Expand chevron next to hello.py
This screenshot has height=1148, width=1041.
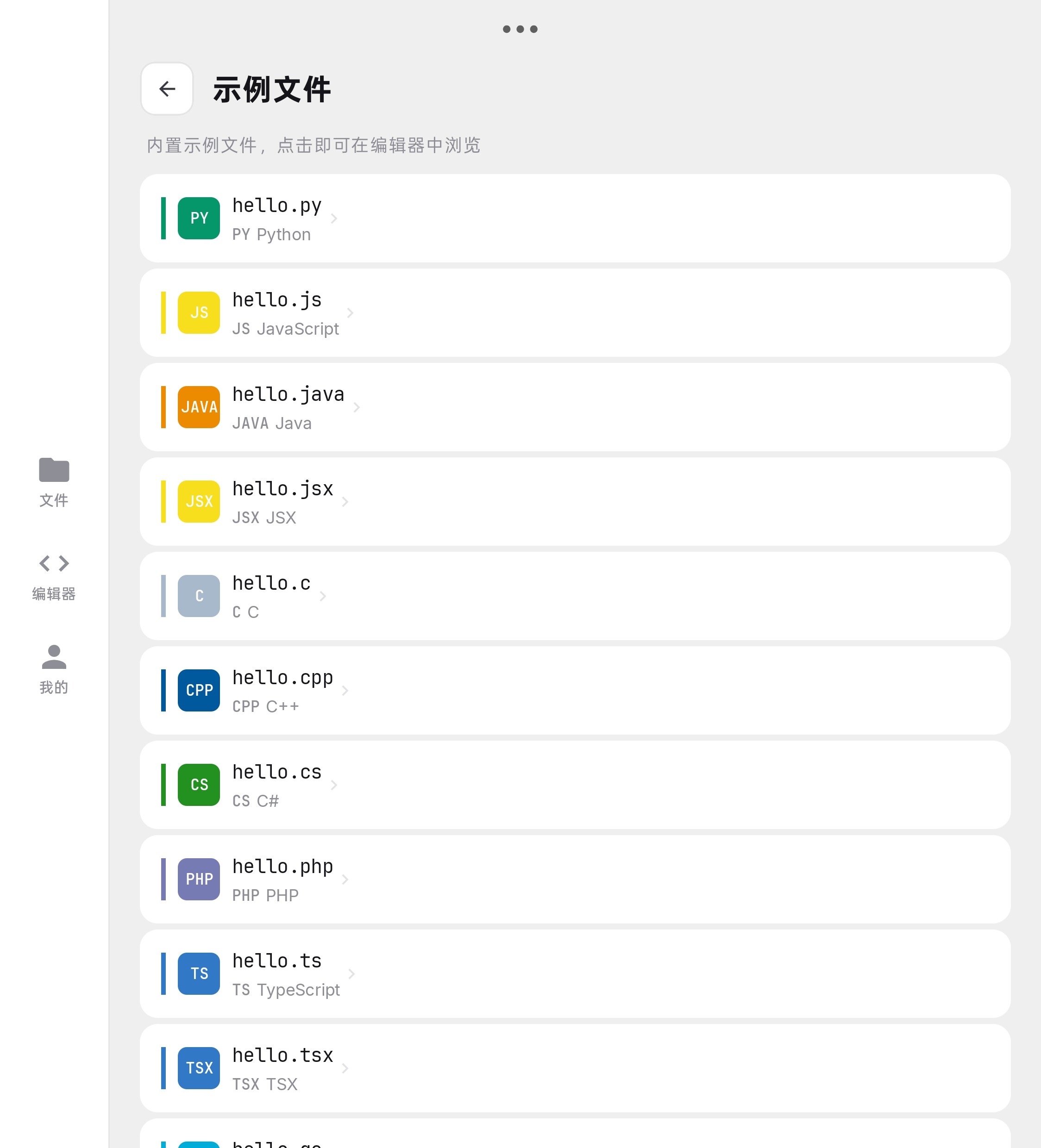[334, 218]
